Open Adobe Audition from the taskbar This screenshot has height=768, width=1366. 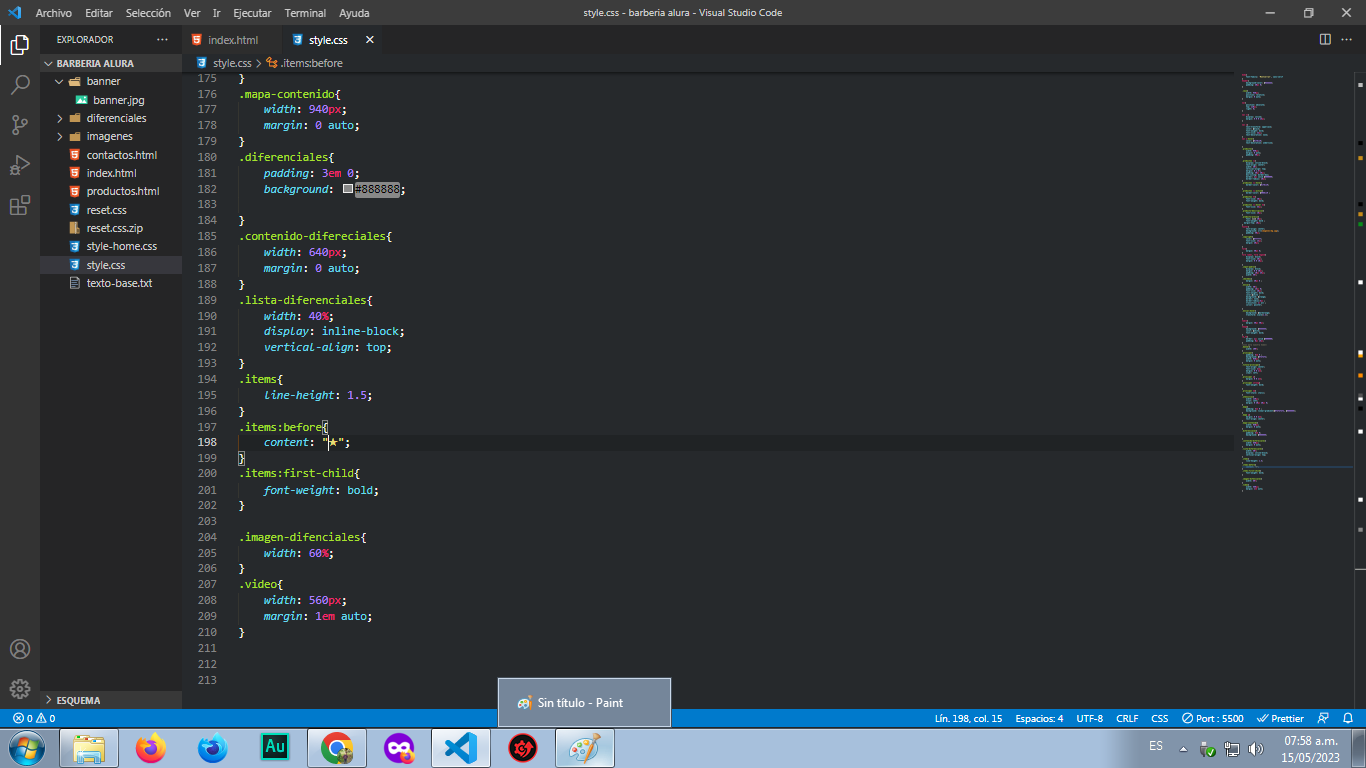click(x=275, y=748)
